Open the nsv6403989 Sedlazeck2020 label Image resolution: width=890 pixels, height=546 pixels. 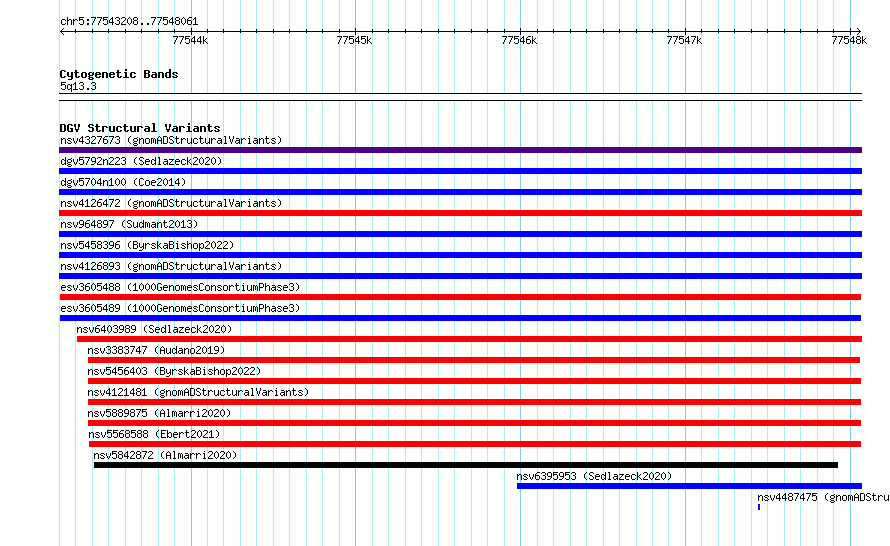[x=154, y=329]
